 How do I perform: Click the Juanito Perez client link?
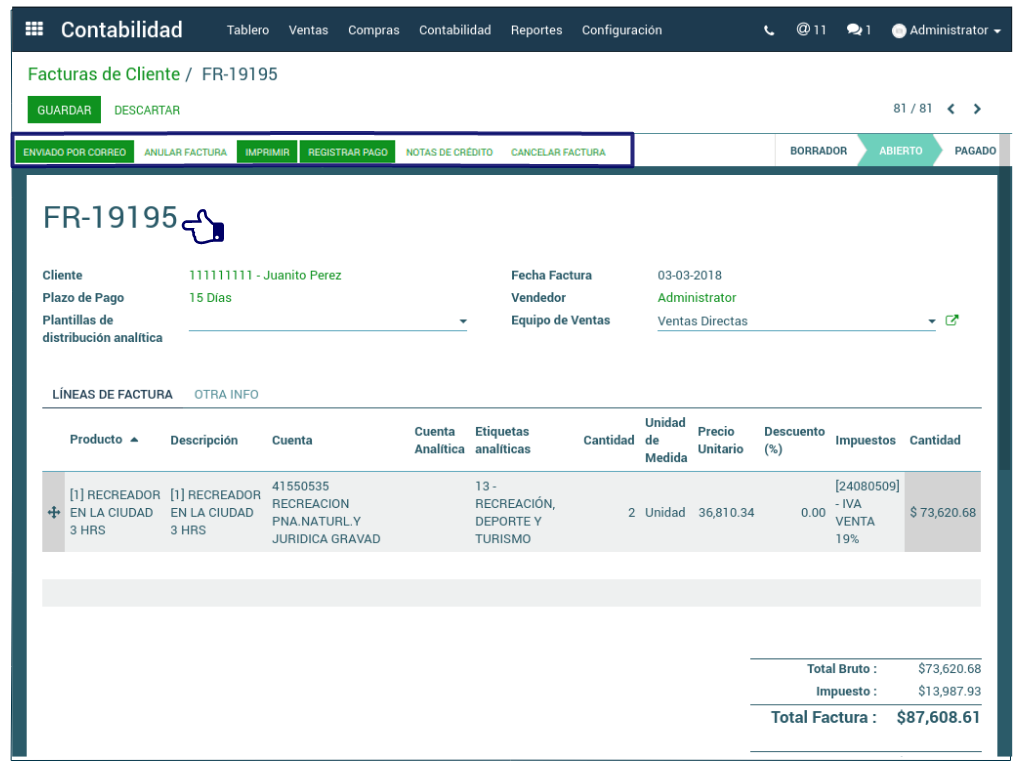(264, 275)
